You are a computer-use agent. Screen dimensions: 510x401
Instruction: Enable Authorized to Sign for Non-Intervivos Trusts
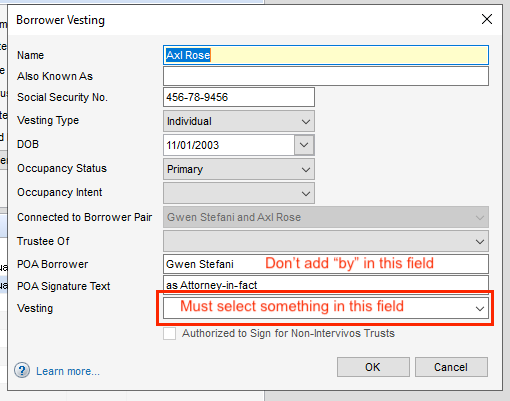[170, 333]
